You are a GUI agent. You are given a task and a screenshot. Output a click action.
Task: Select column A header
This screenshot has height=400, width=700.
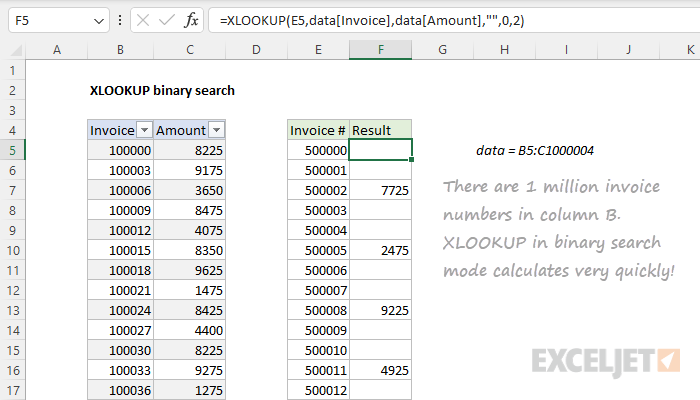[57, 50]
